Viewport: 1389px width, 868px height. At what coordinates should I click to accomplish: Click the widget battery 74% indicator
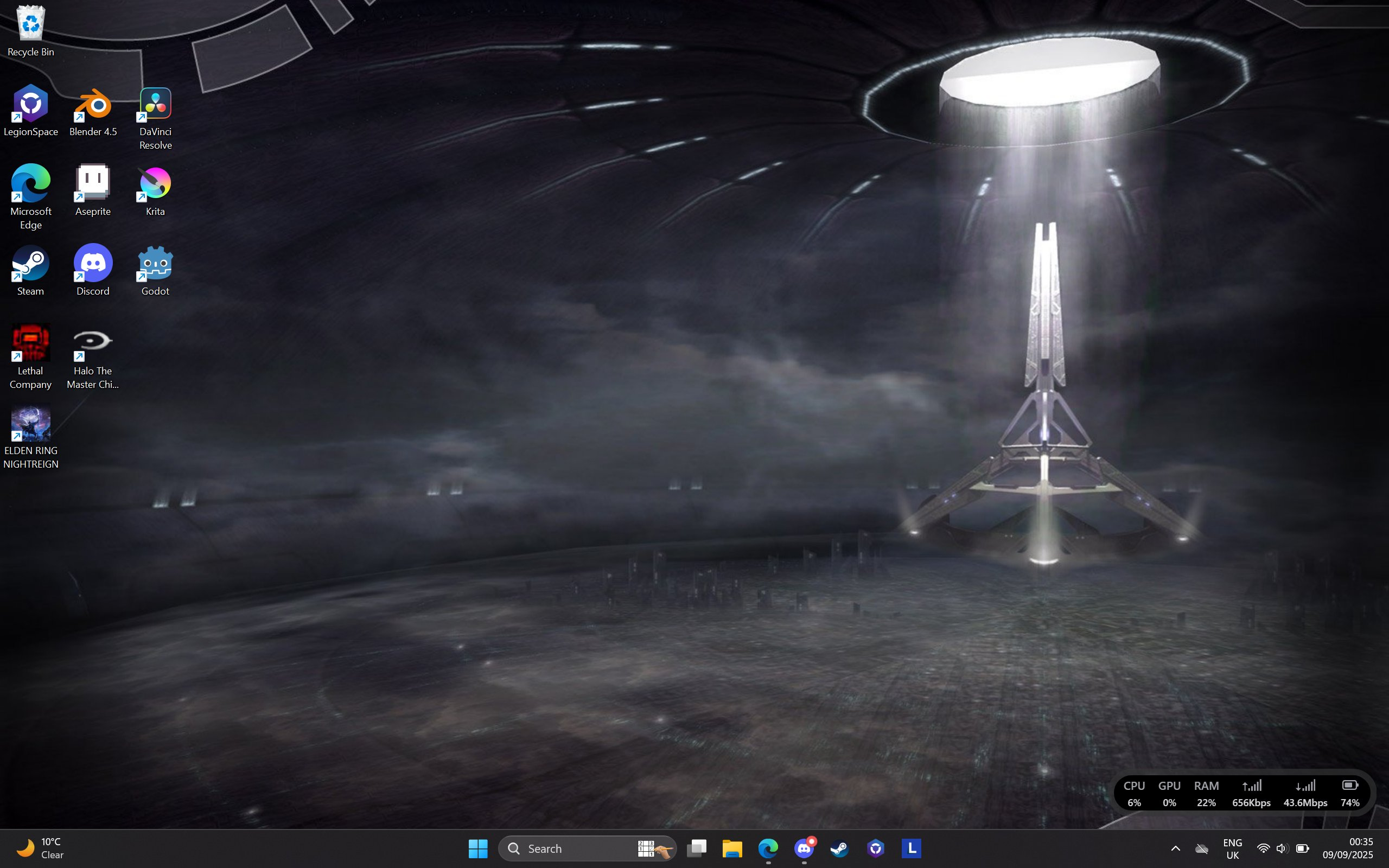pyautogui.click(x=1350, y=793)
